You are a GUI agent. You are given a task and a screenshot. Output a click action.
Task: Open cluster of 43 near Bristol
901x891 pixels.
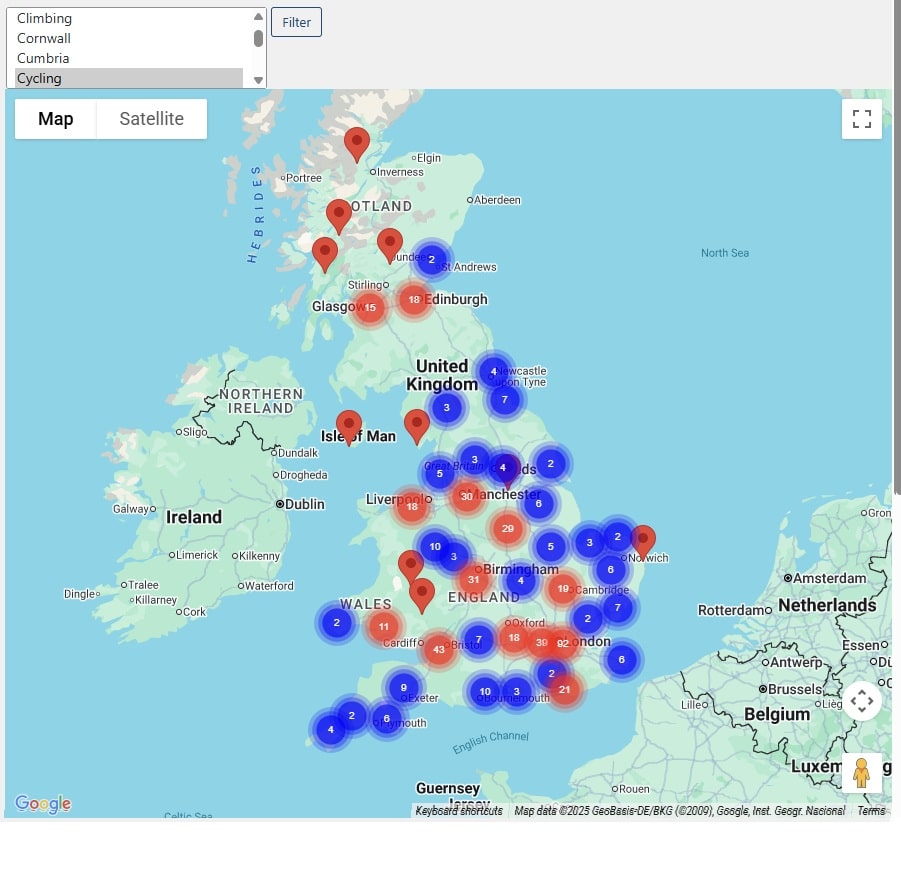tap(438, 649)
